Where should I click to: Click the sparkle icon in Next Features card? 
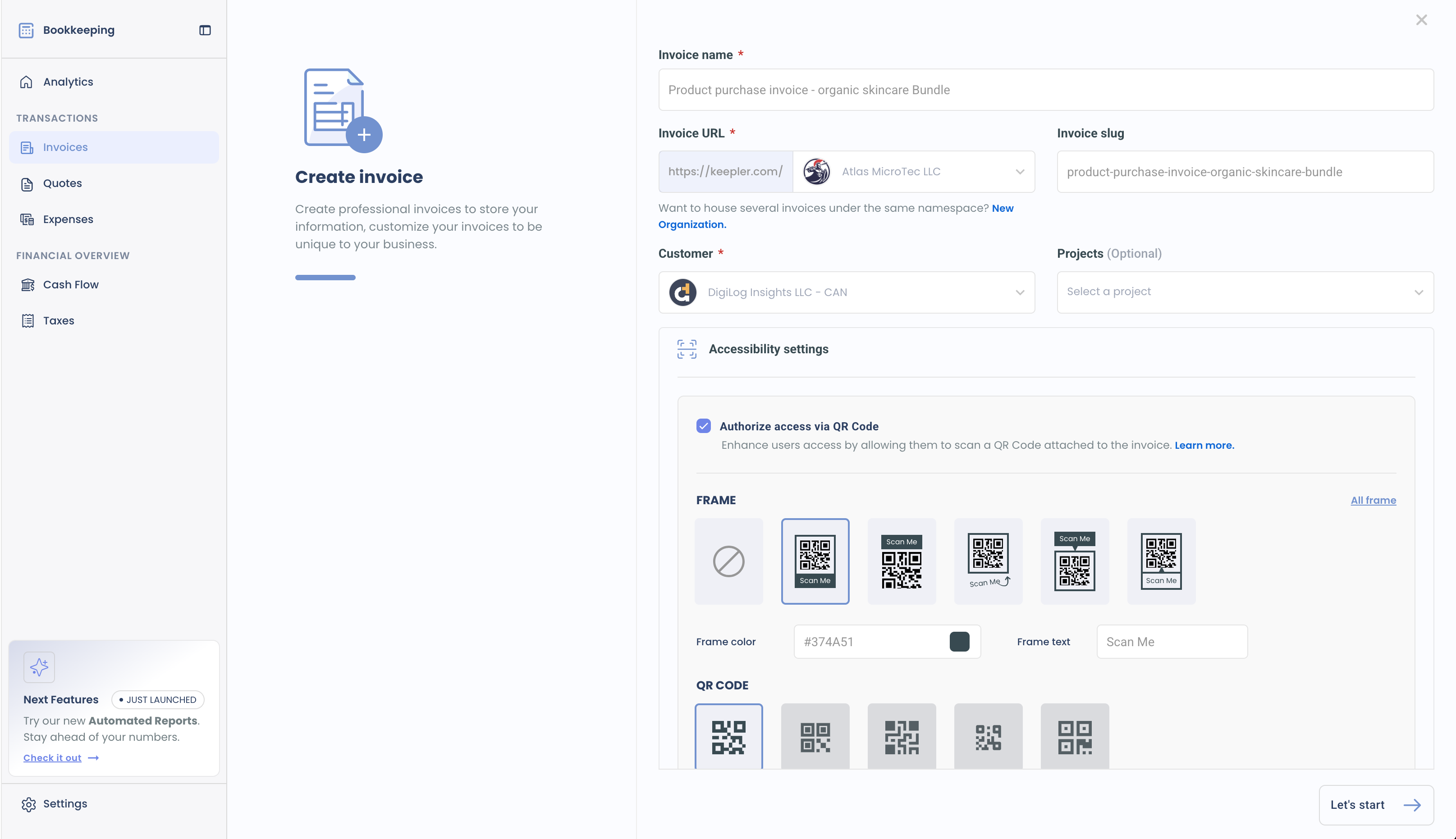pos(39,667)
